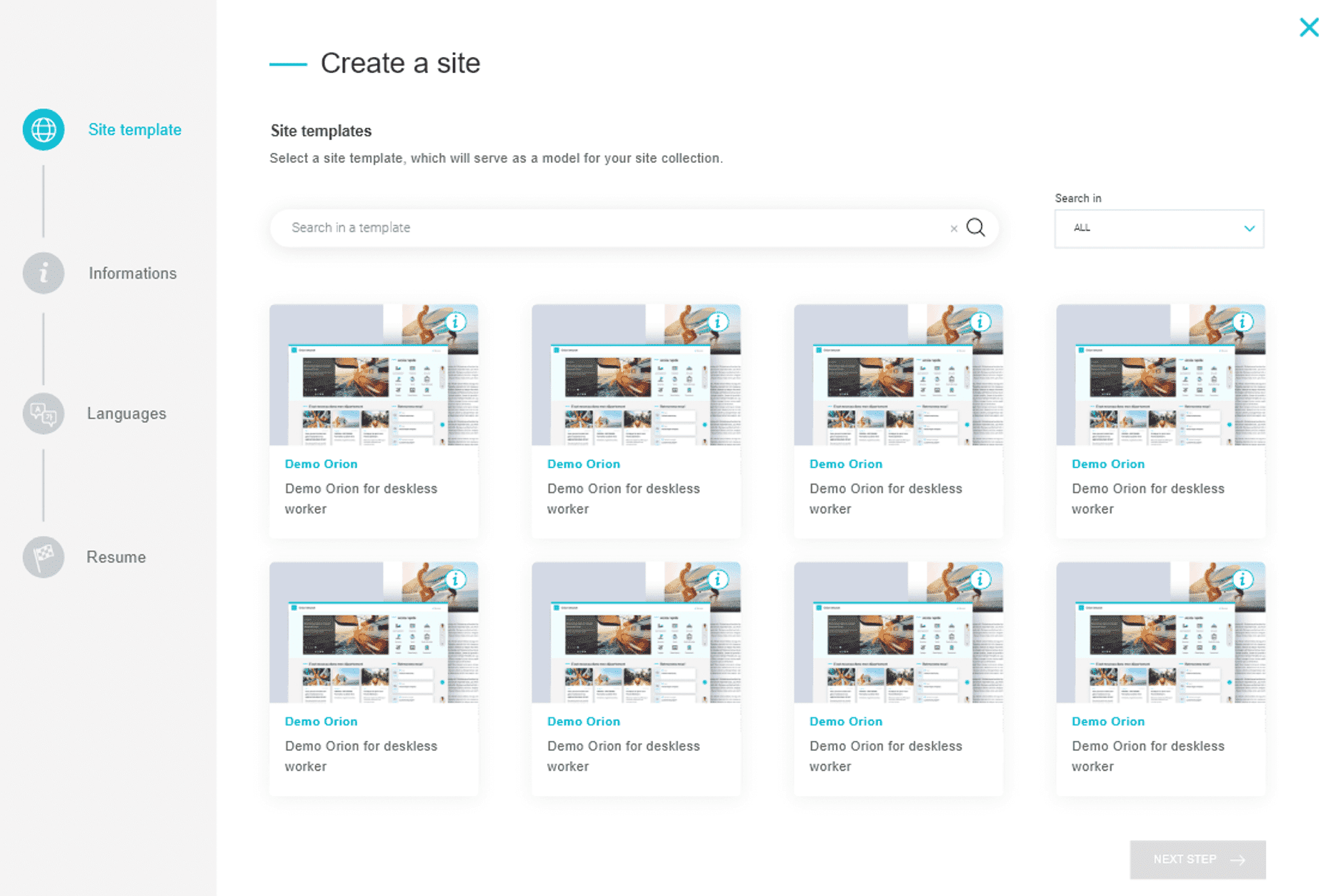
Task: Click the Informations info icon in the sidebar
Action: [43, 273]
